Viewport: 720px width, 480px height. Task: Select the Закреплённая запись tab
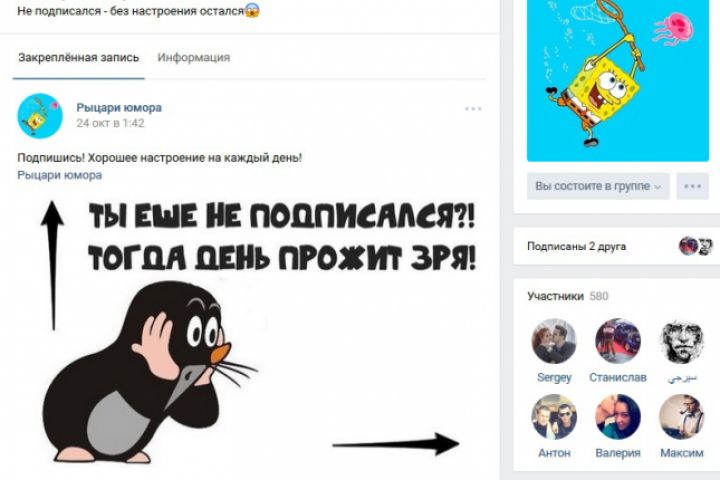pyautogui.click(x=79, y=57)
